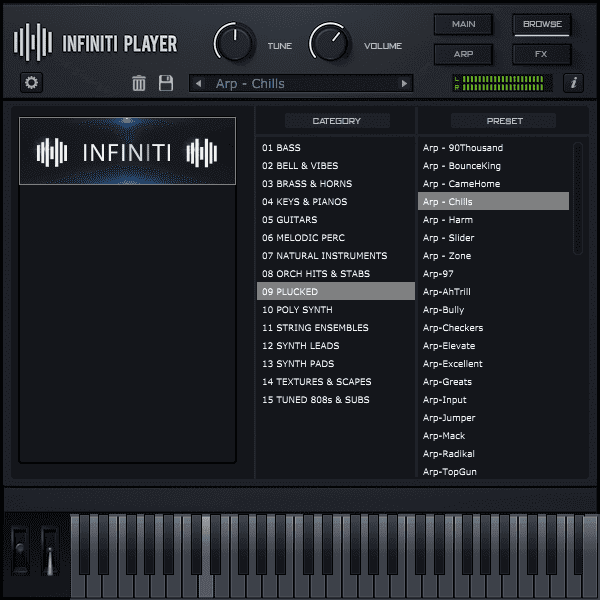Go to next preset with right arrow
The image size is (600, 600).
point(404,83)
